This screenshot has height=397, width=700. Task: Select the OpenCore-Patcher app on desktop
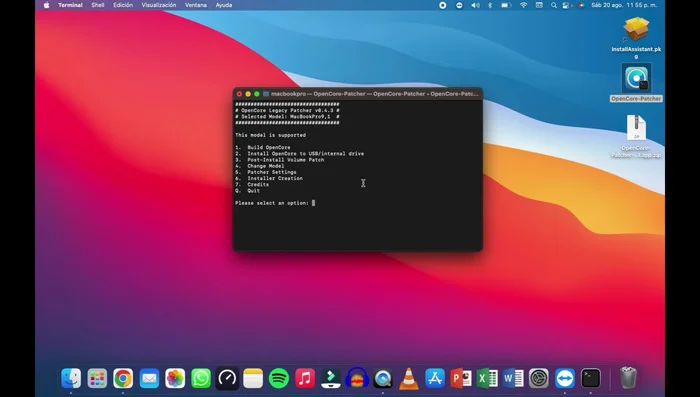tap(636, 83)
